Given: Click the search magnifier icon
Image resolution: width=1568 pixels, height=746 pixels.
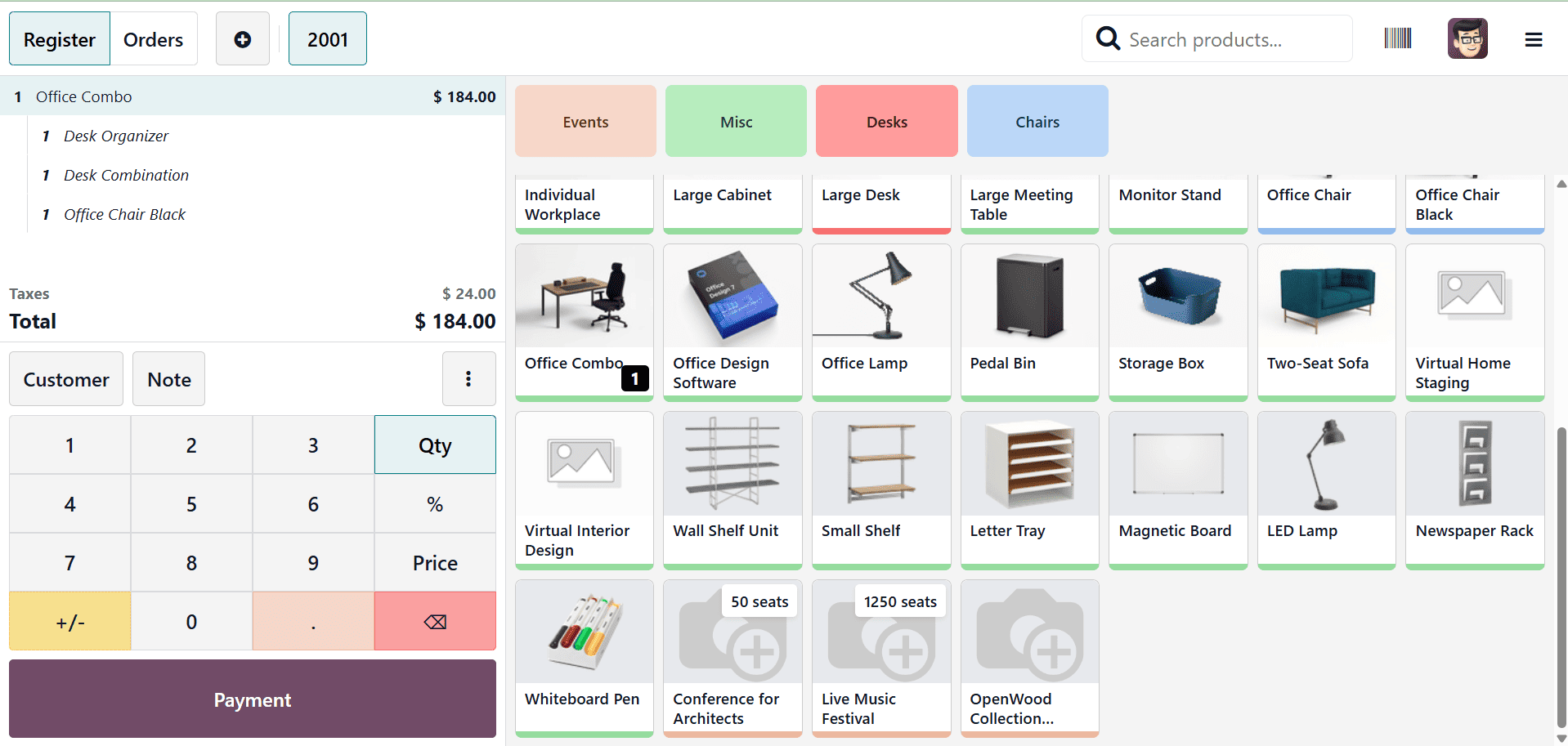Looking at the screenshot, I should coord(1108,38).
